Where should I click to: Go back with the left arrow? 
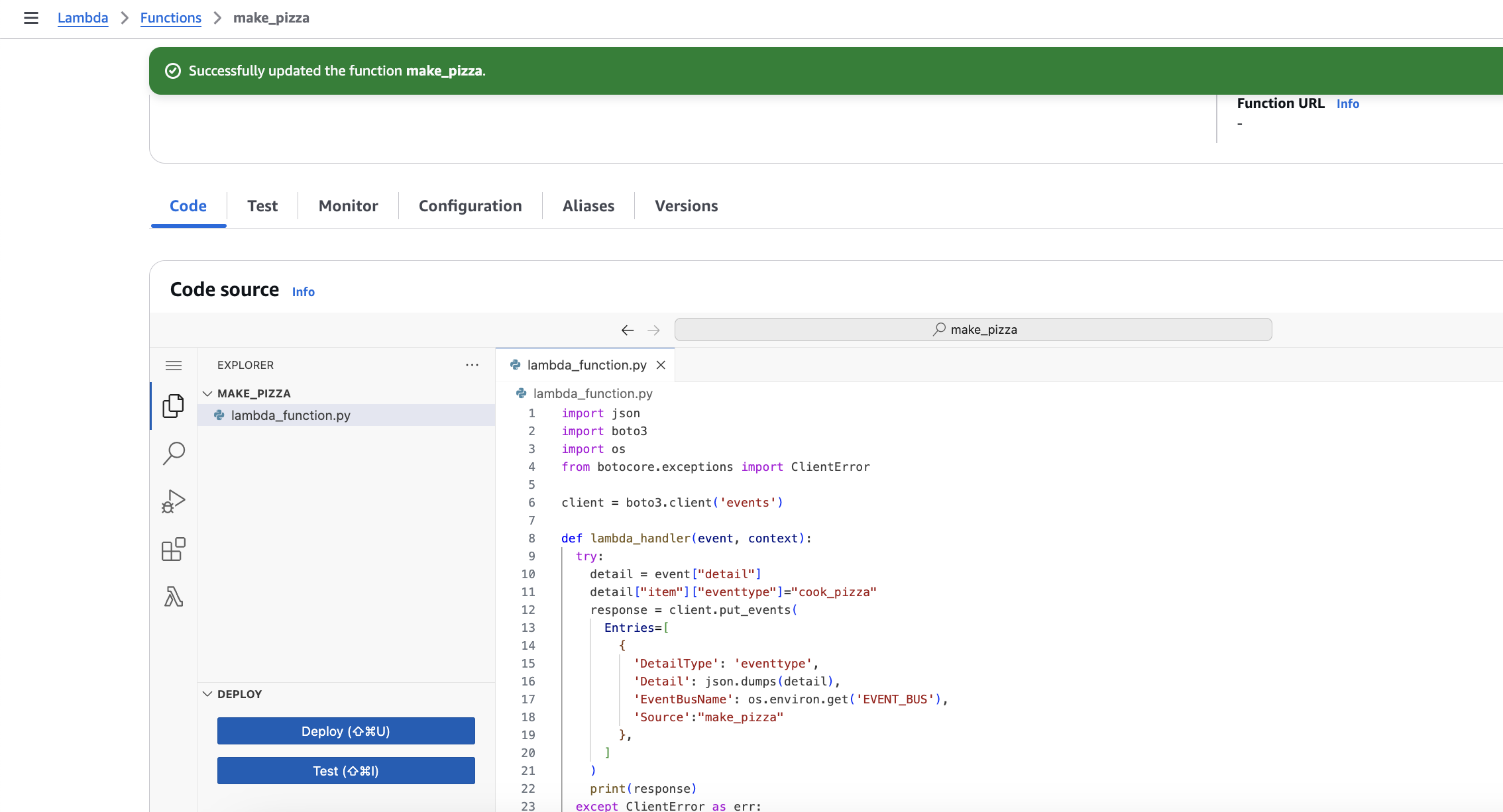(x=628, y=330)
